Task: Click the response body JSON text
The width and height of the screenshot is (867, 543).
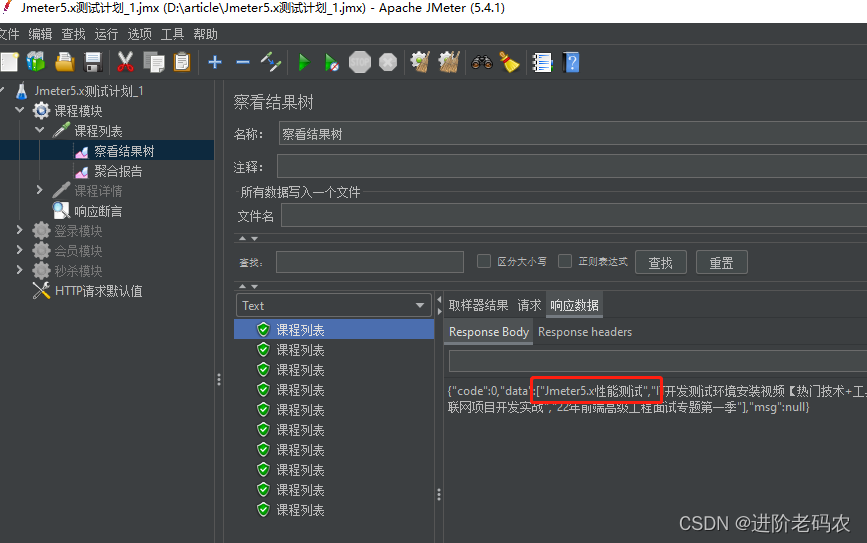Action: click(x=657, y=399)
